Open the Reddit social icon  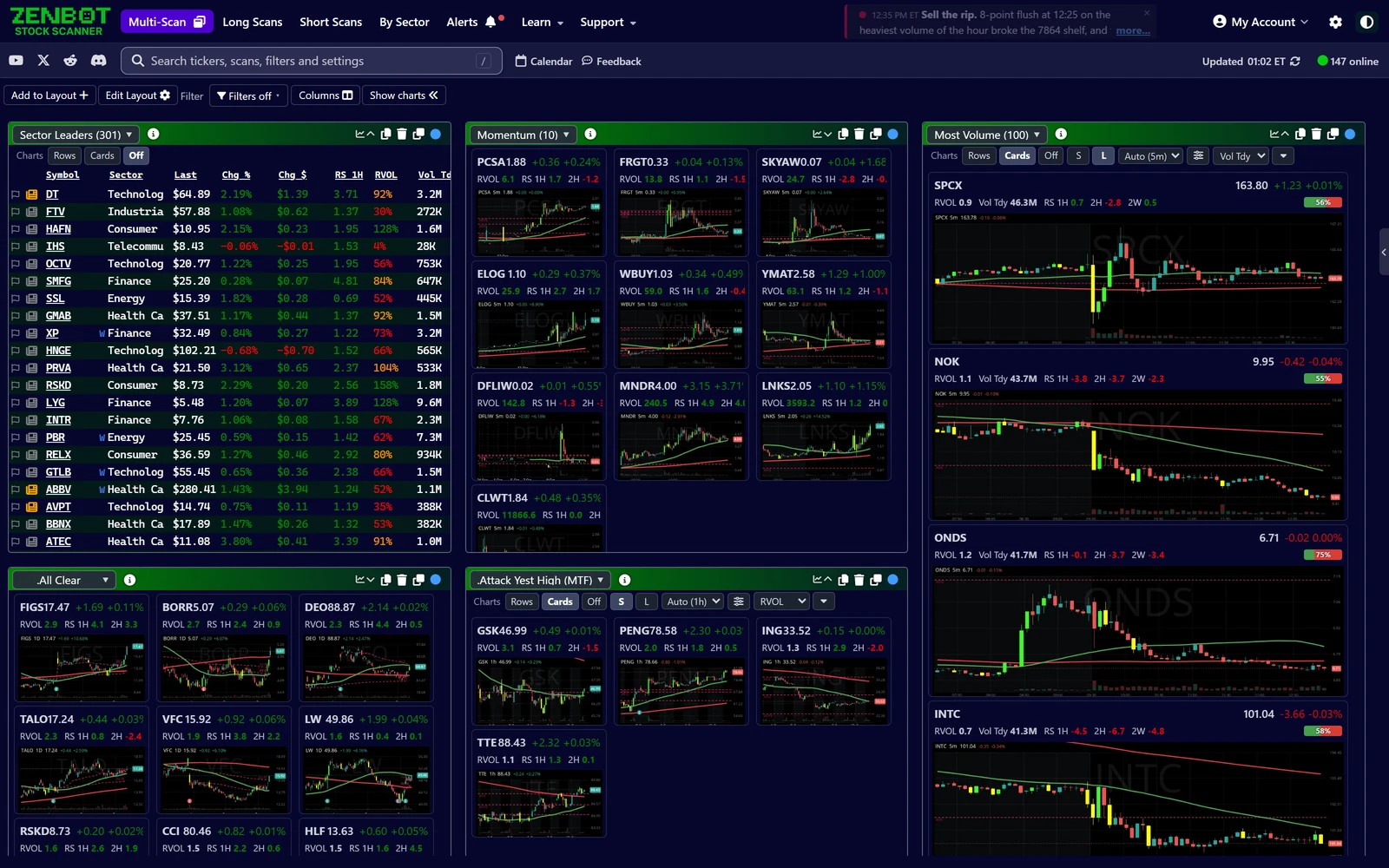pos(70,61)
